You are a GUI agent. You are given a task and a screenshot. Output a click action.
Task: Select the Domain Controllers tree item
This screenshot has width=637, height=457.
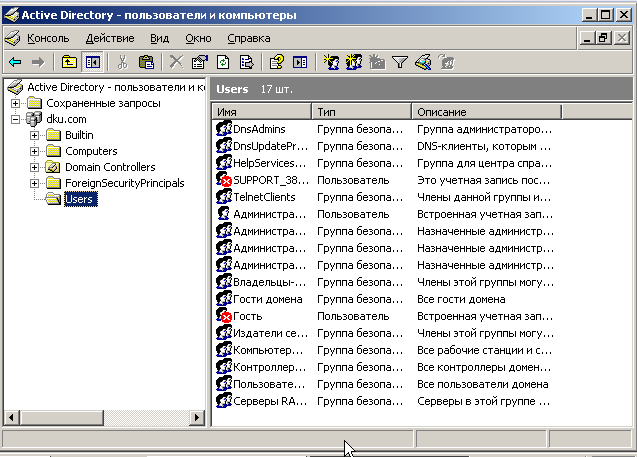coord(110,167)
